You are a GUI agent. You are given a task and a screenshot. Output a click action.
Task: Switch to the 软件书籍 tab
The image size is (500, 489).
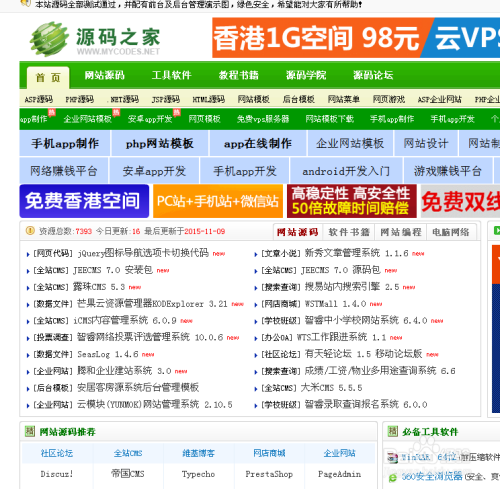click(x=349, y=232)
